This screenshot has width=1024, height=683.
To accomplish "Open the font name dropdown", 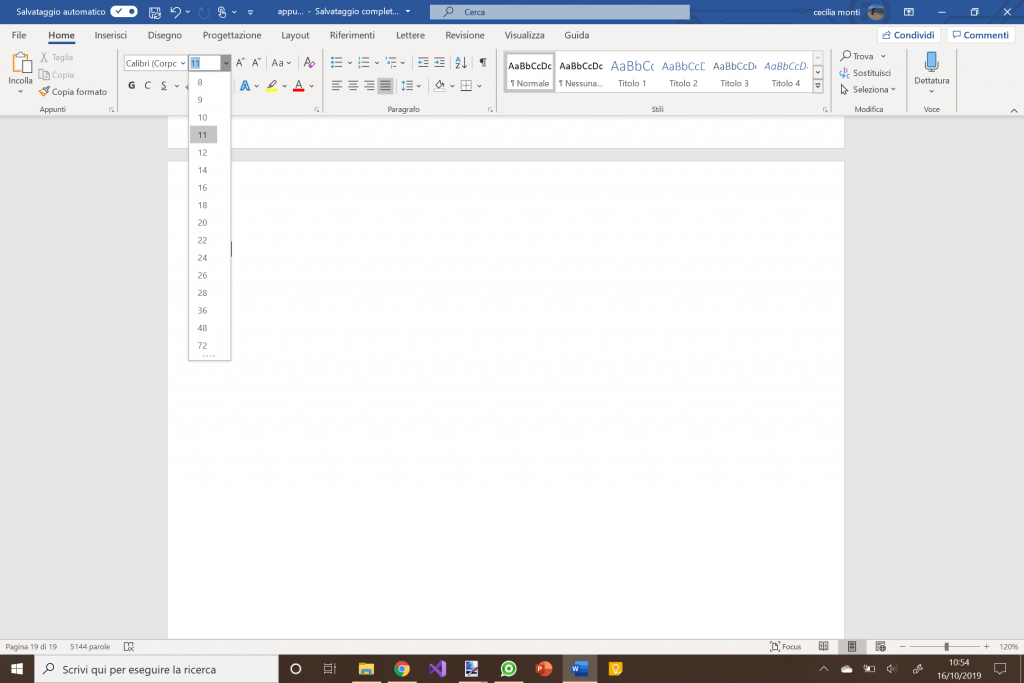I will pyautogui.click(x=183, y=63).
